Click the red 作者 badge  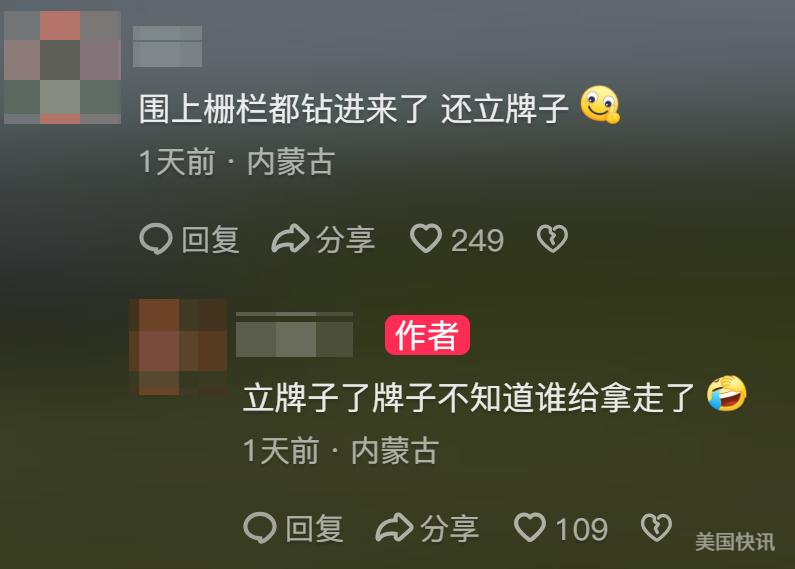[427, 335]
